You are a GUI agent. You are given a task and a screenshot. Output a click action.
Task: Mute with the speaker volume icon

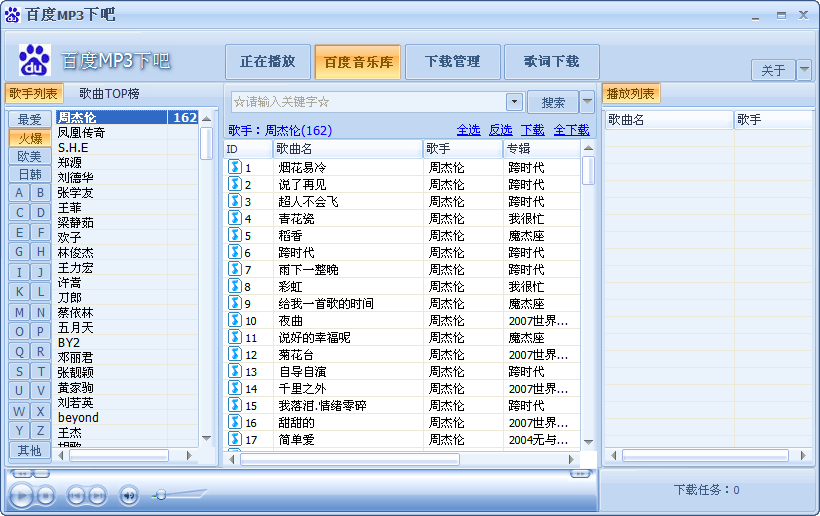click(129, 494)
